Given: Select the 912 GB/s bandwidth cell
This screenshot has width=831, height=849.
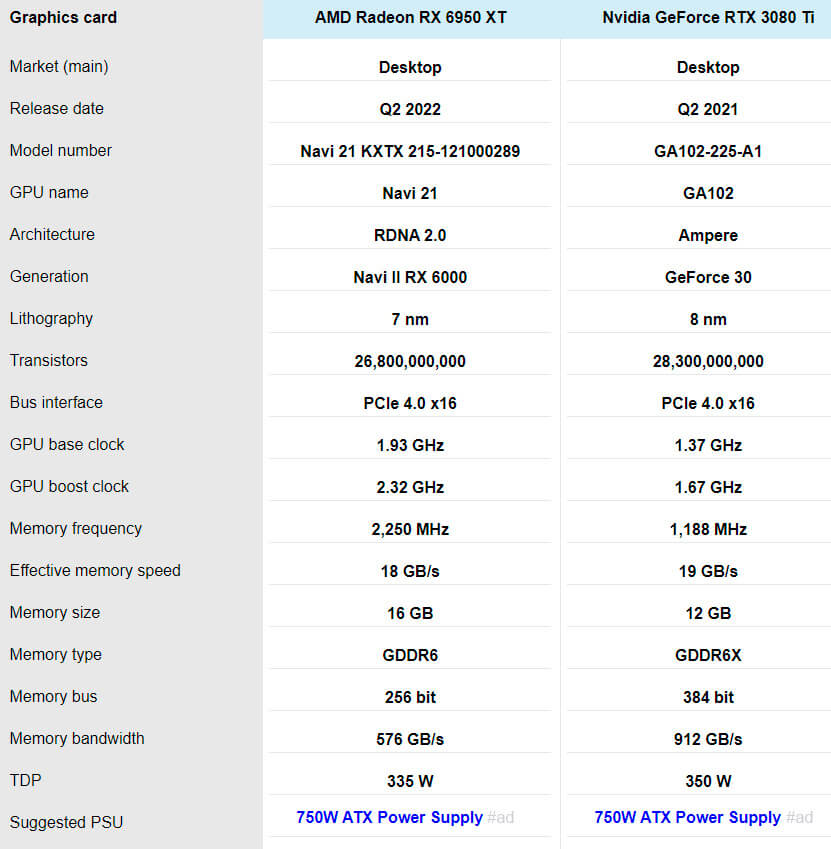Looking at the screenshot, I should coord(708,740).
